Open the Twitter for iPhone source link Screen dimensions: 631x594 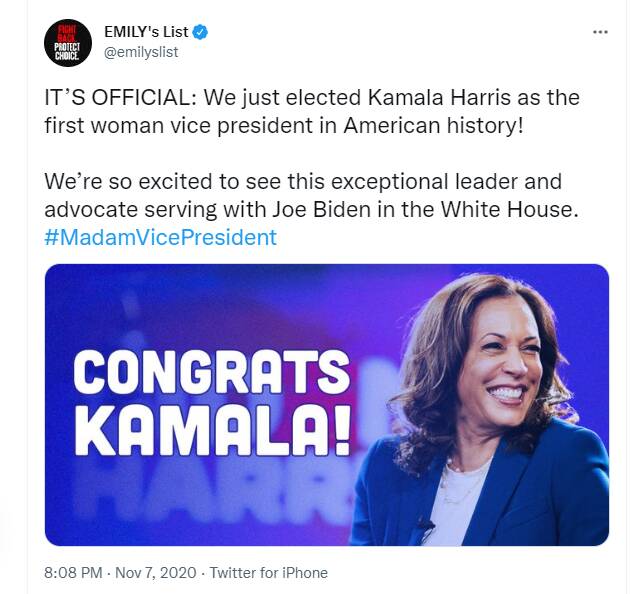[268, 573]
